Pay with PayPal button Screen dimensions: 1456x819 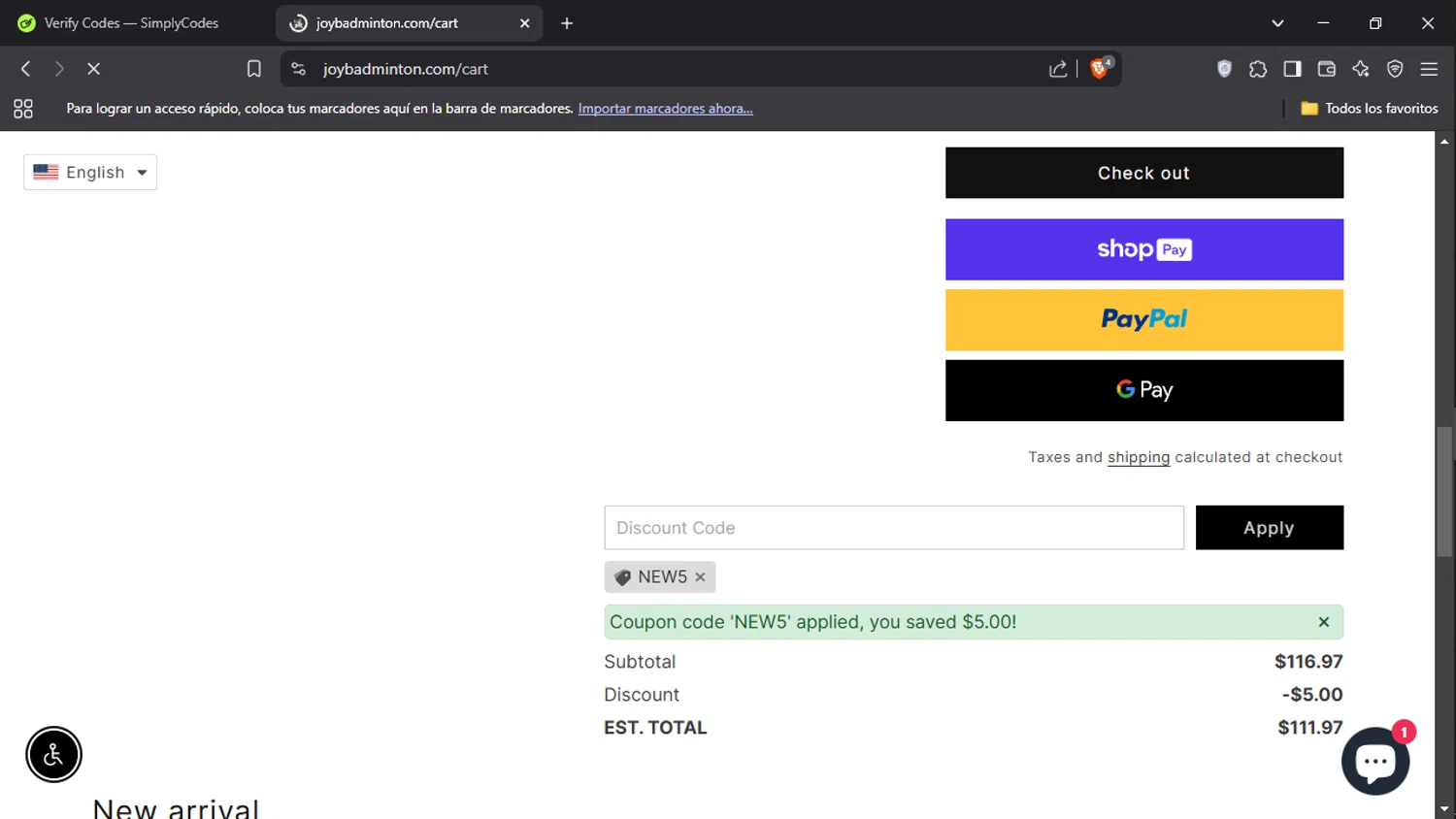(x=1144, y=320)
